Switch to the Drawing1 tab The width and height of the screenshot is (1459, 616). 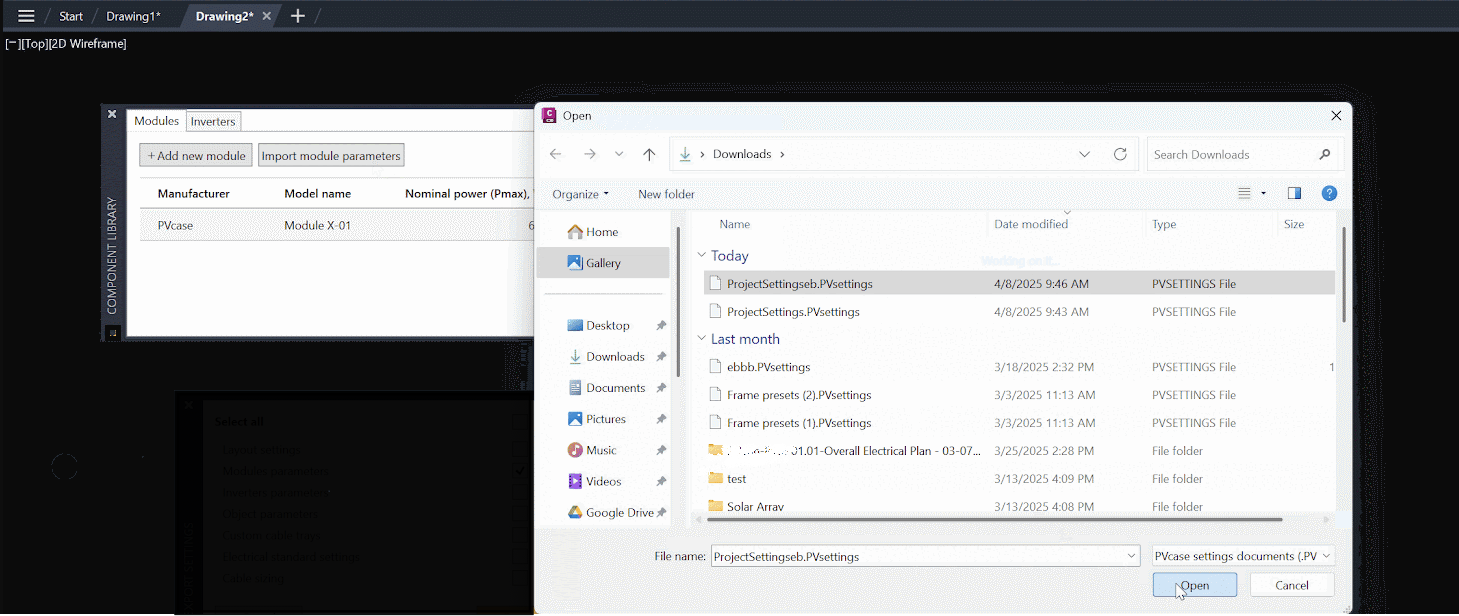coord(133,16)
